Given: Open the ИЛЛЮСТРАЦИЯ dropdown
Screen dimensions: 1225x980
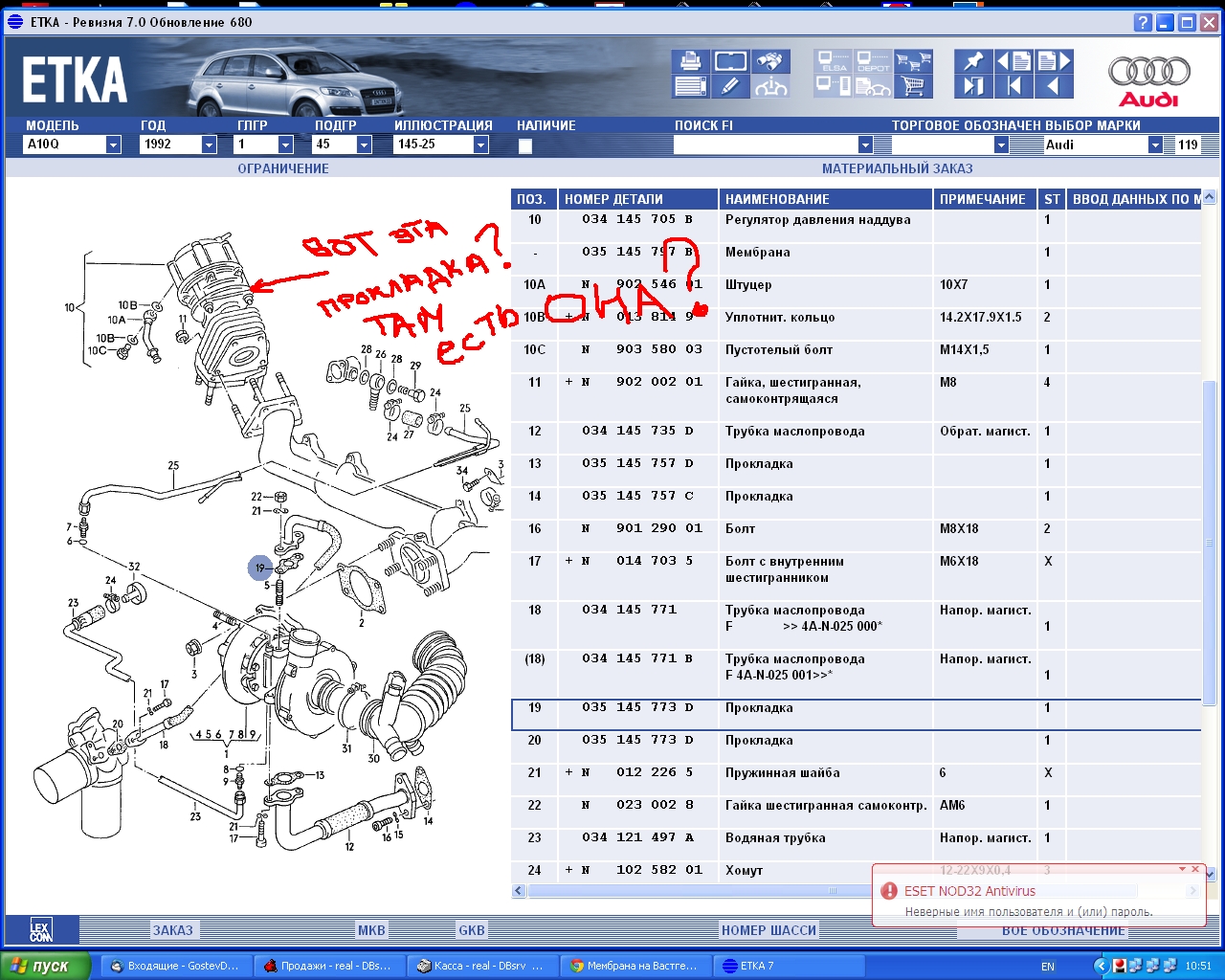Looking at the screenshot, I should coord(480,145).
